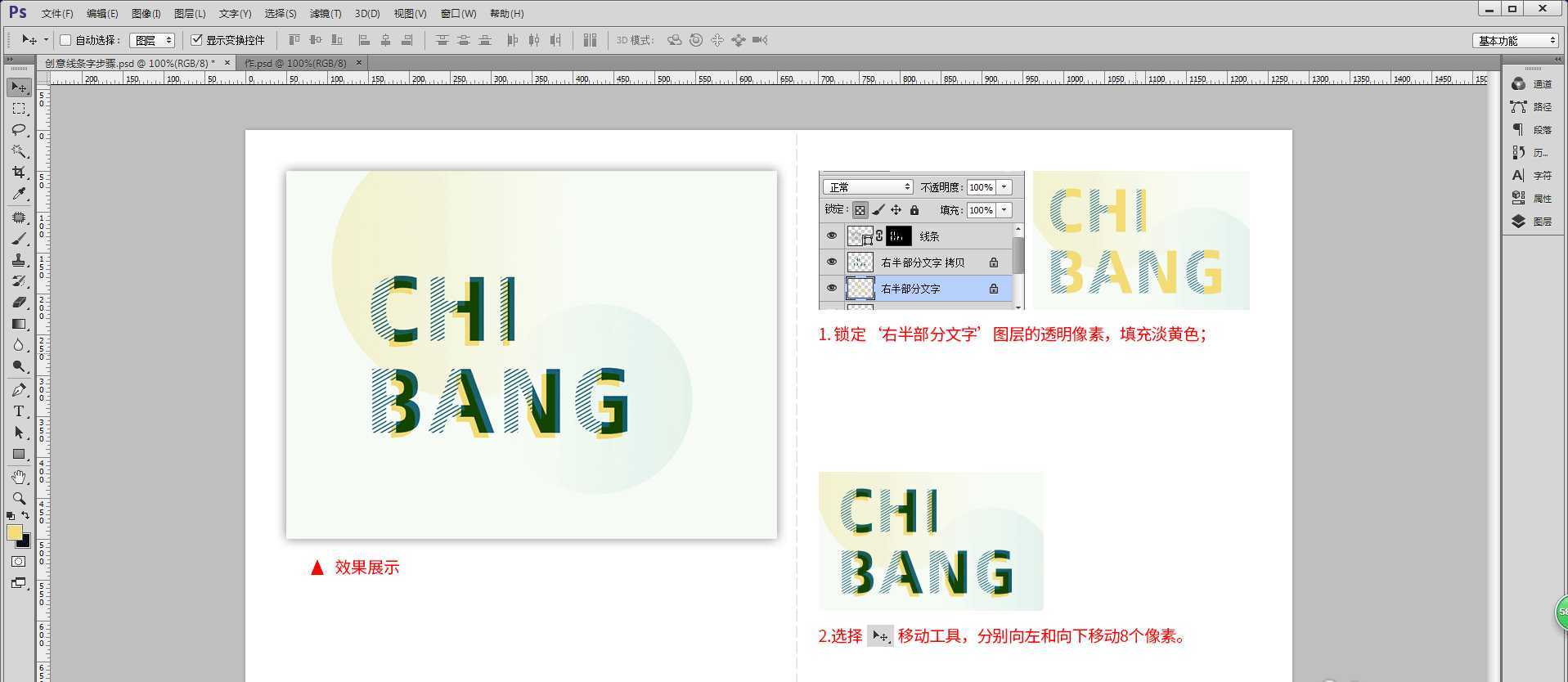Open the 图层 auto-select target dropdown

[152, 40]
